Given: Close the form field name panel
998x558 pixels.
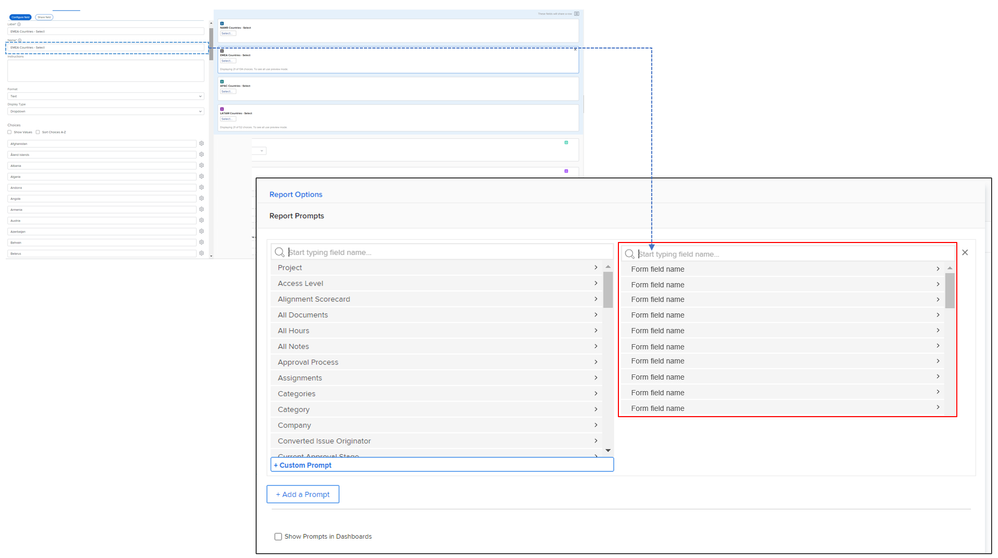Looking at the screenshot, I should pyautogui.click(x=965, y=253).
